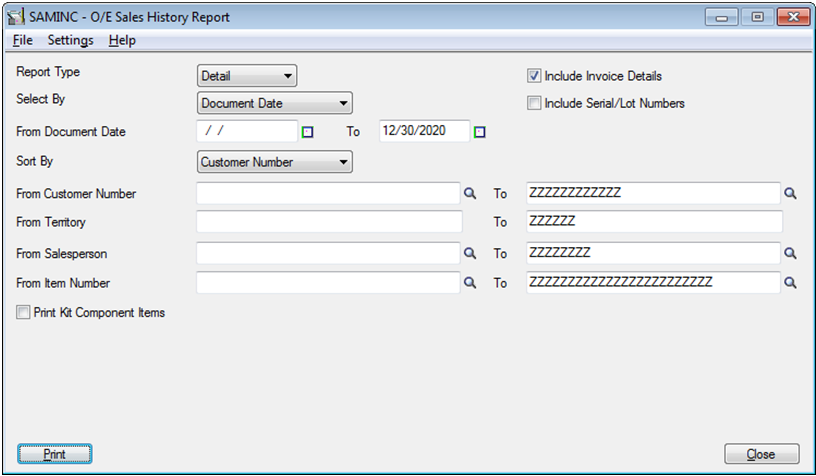Click the Print button
This screenshot has width=816, height=476.
click(x=55, y=454)
